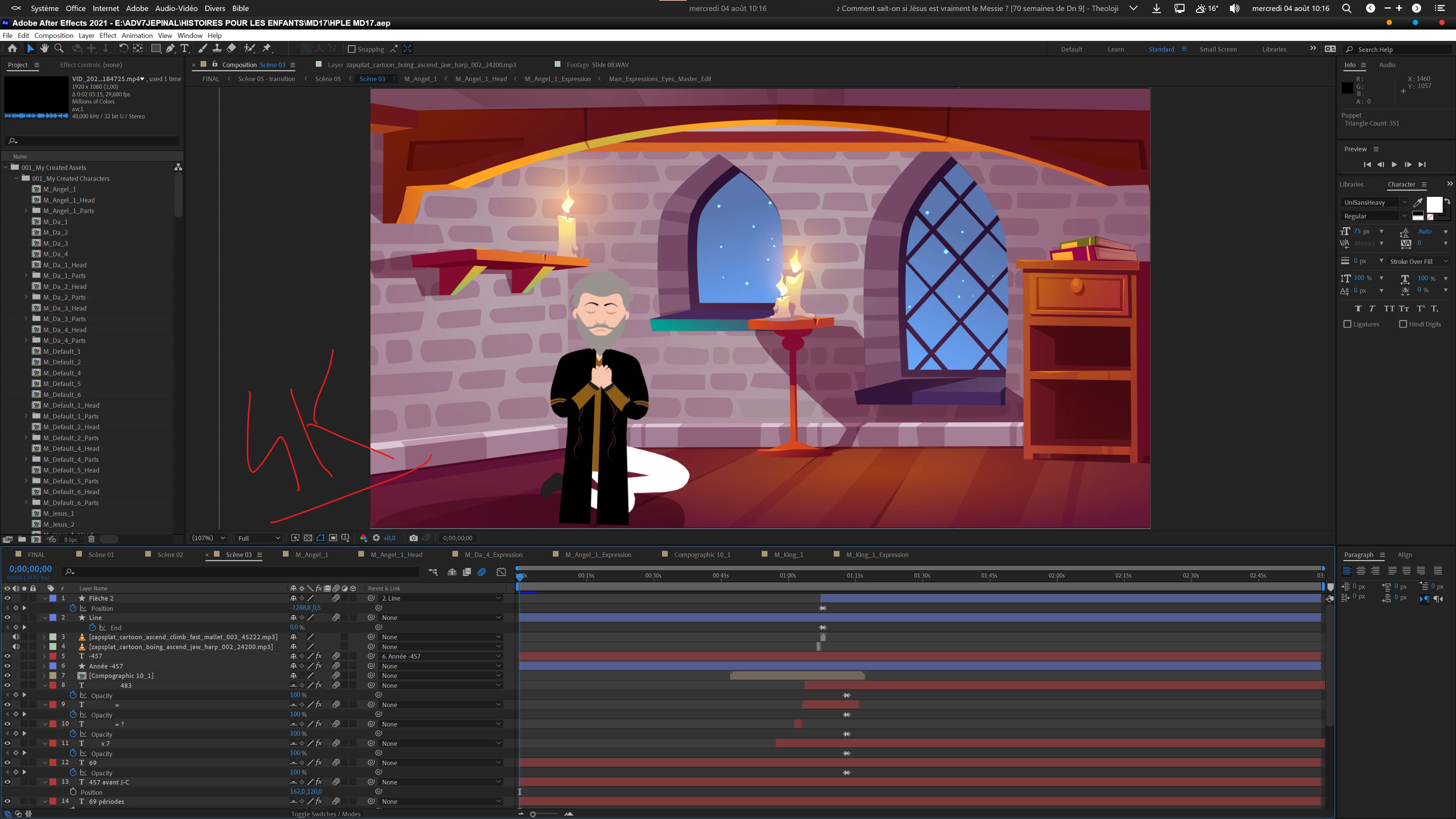The width and height of the screenshot is (1456, 819).
Task: Enable the Snapping checkbox
Action: point(351,49)
